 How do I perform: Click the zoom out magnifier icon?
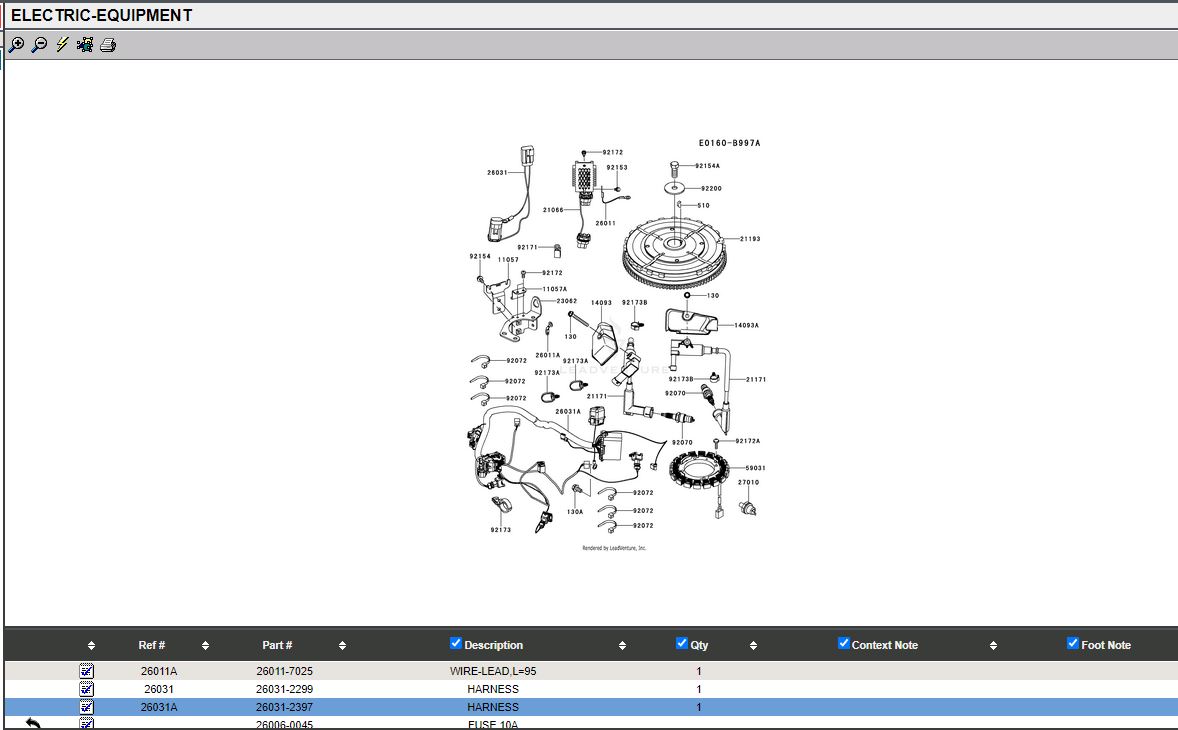[39, 45]
